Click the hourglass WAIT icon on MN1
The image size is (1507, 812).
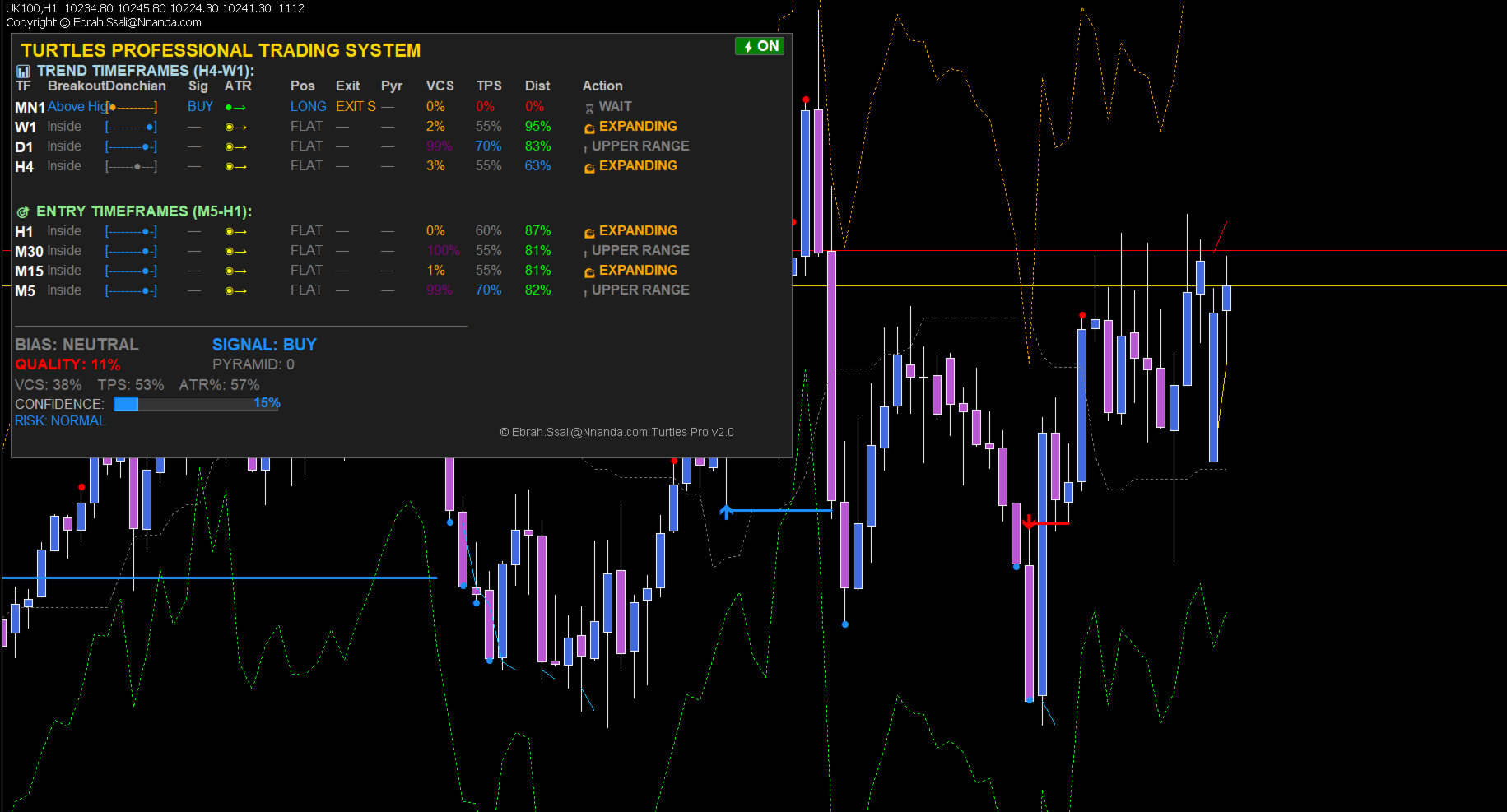[589, 108]
